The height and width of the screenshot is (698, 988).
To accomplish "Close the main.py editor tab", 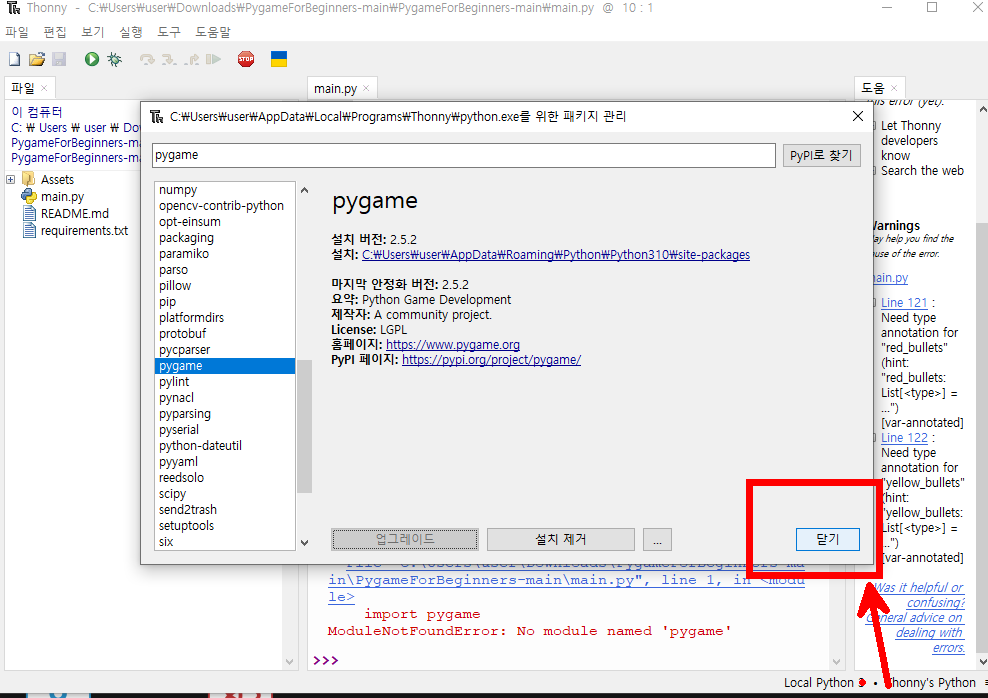I will point(366,88).
